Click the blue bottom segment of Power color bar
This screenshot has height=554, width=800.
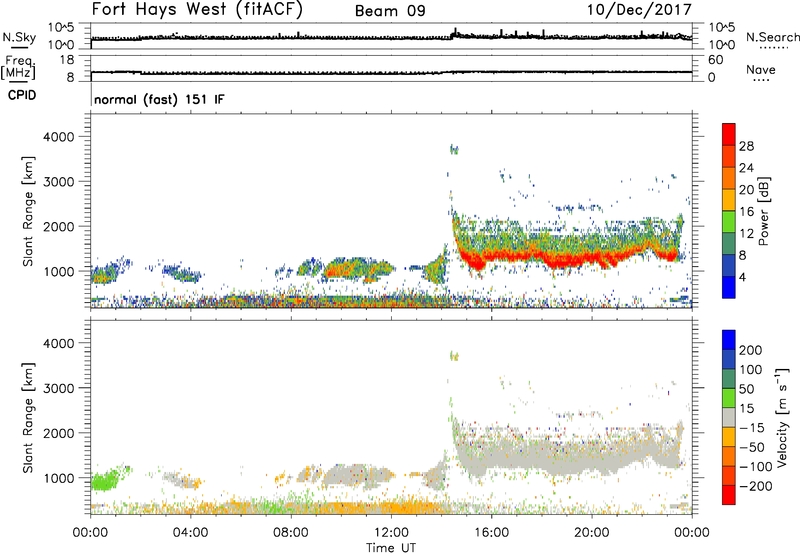tap(729, 287)
